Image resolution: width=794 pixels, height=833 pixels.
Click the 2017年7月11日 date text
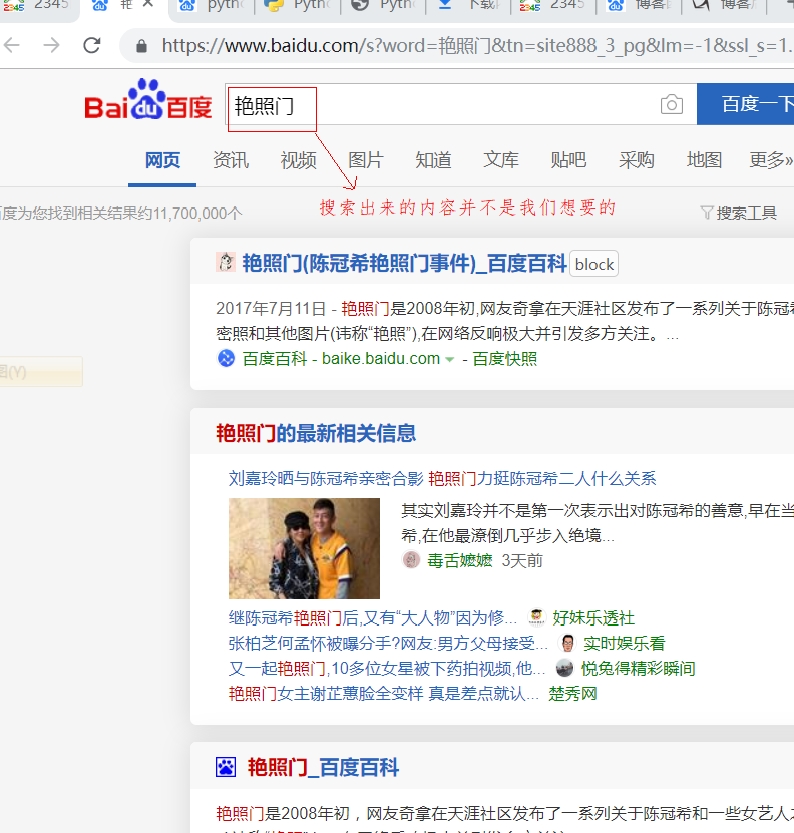coord(271,308)
